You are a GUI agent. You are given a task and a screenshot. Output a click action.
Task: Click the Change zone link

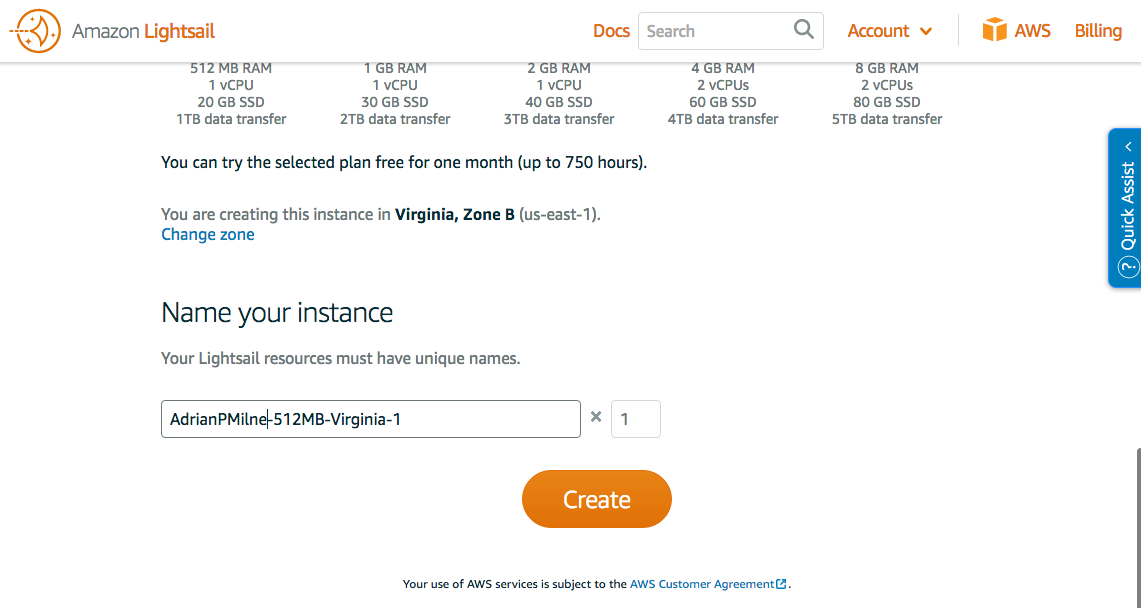208,234
